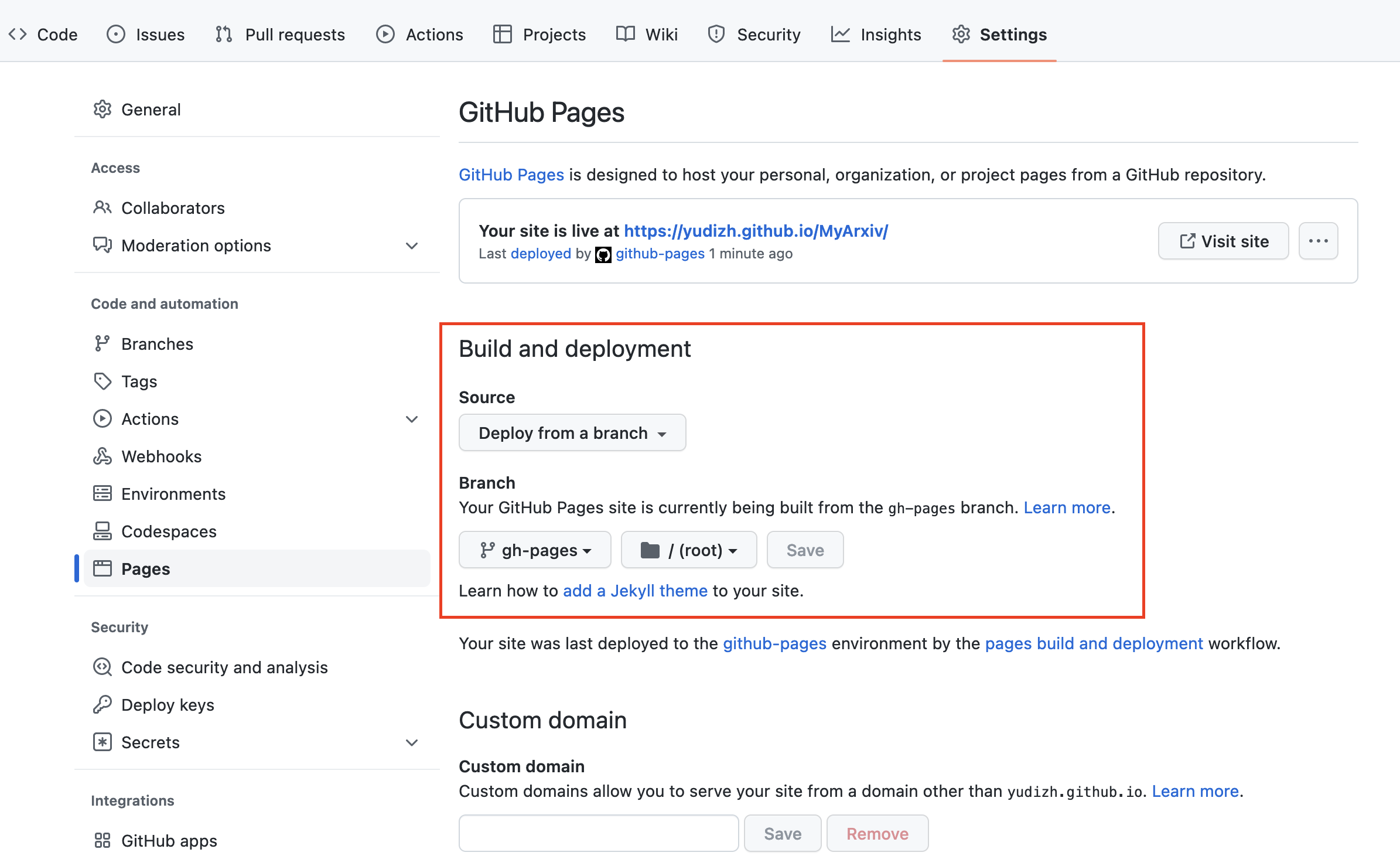Click the Tags icon in sidebar

point(103,381)
